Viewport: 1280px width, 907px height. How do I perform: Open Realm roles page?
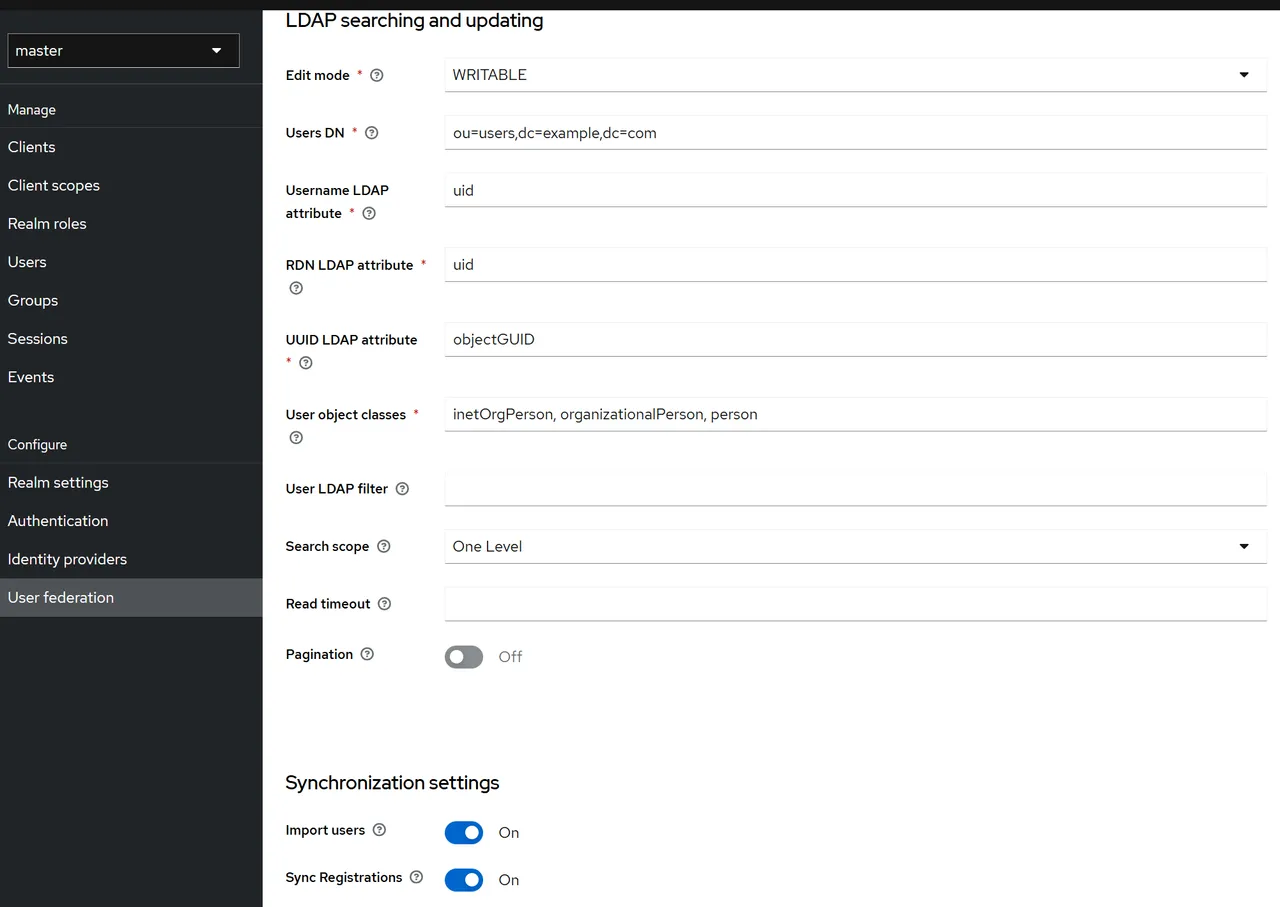click(x=131, y=223)
